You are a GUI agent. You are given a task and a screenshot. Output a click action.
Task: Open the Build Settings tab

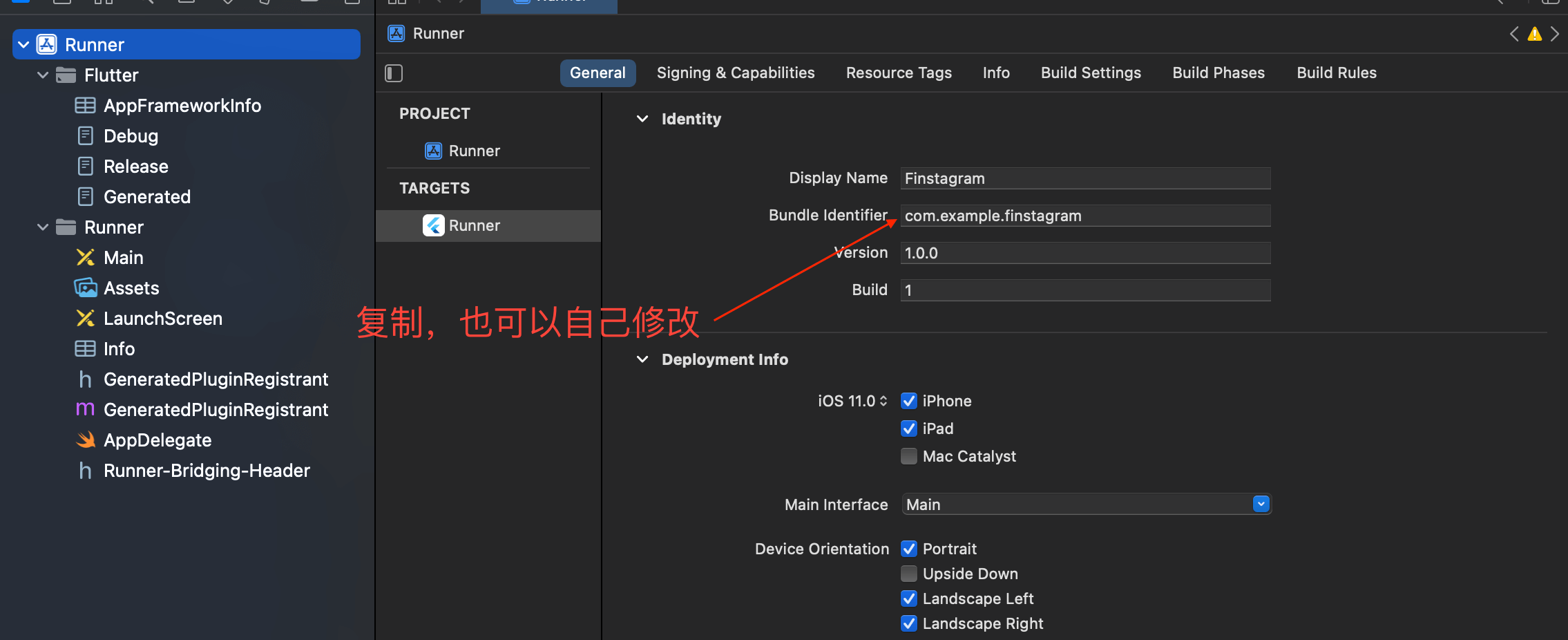point(1090,73)
